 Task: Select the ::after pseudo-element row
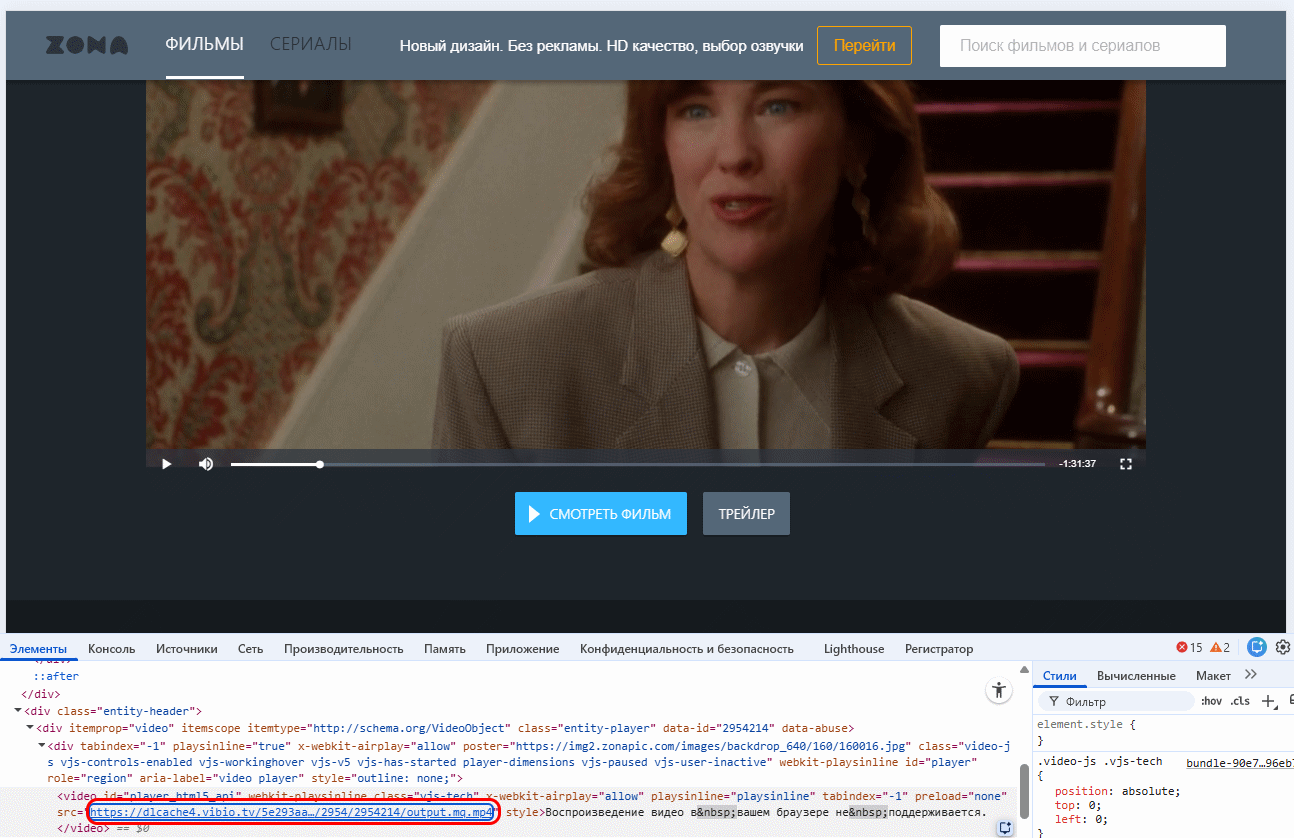pos(57,677)
